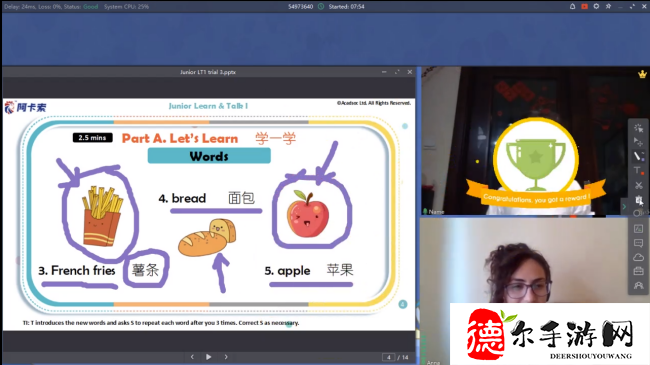Click the 'Part A. Let's Learn' title
The image size is (650, 365).
click(x=180, y=138)
